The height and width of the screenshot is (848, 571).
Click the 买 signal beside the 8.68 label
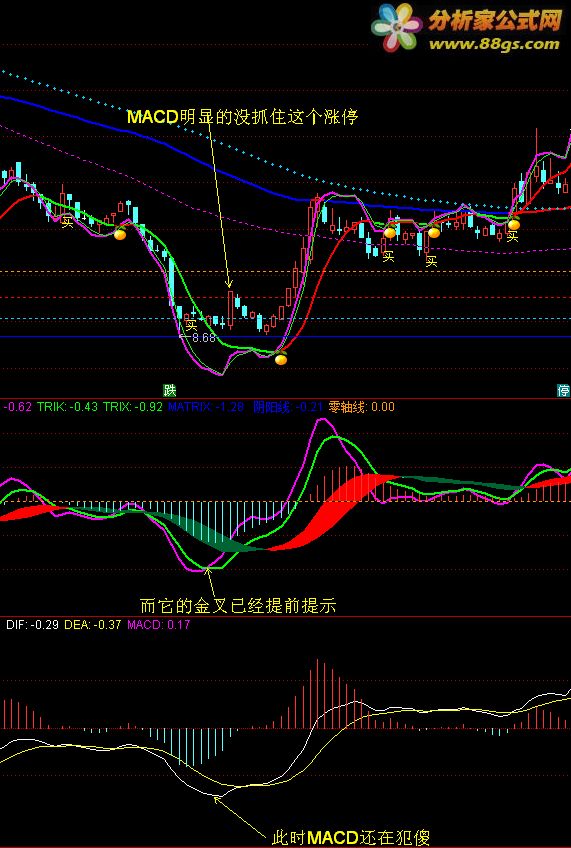point(191,325)
